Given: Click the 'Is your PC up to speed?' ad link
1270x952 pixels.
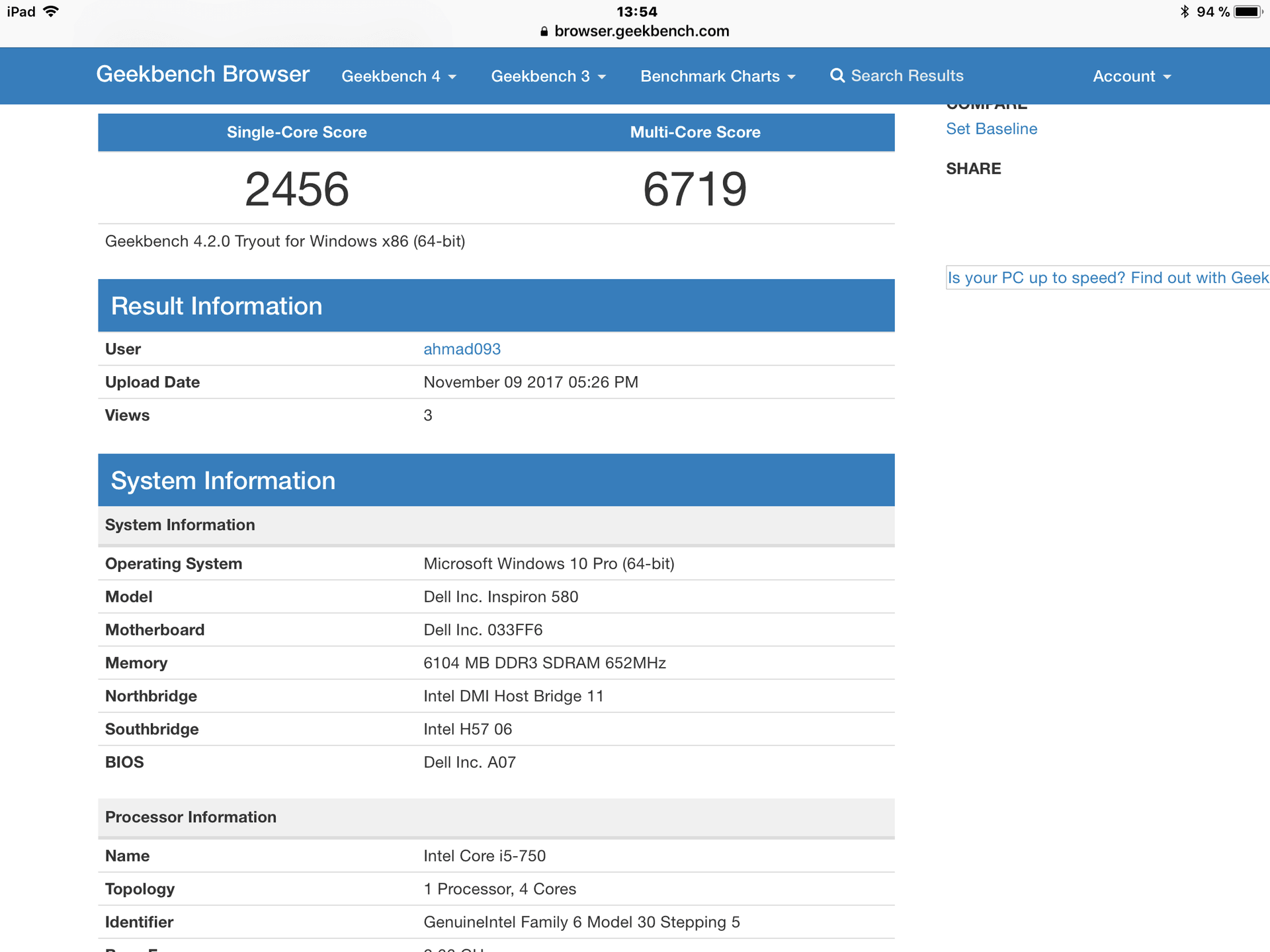Looking at the screenshot, I should tap(1108, 278).
